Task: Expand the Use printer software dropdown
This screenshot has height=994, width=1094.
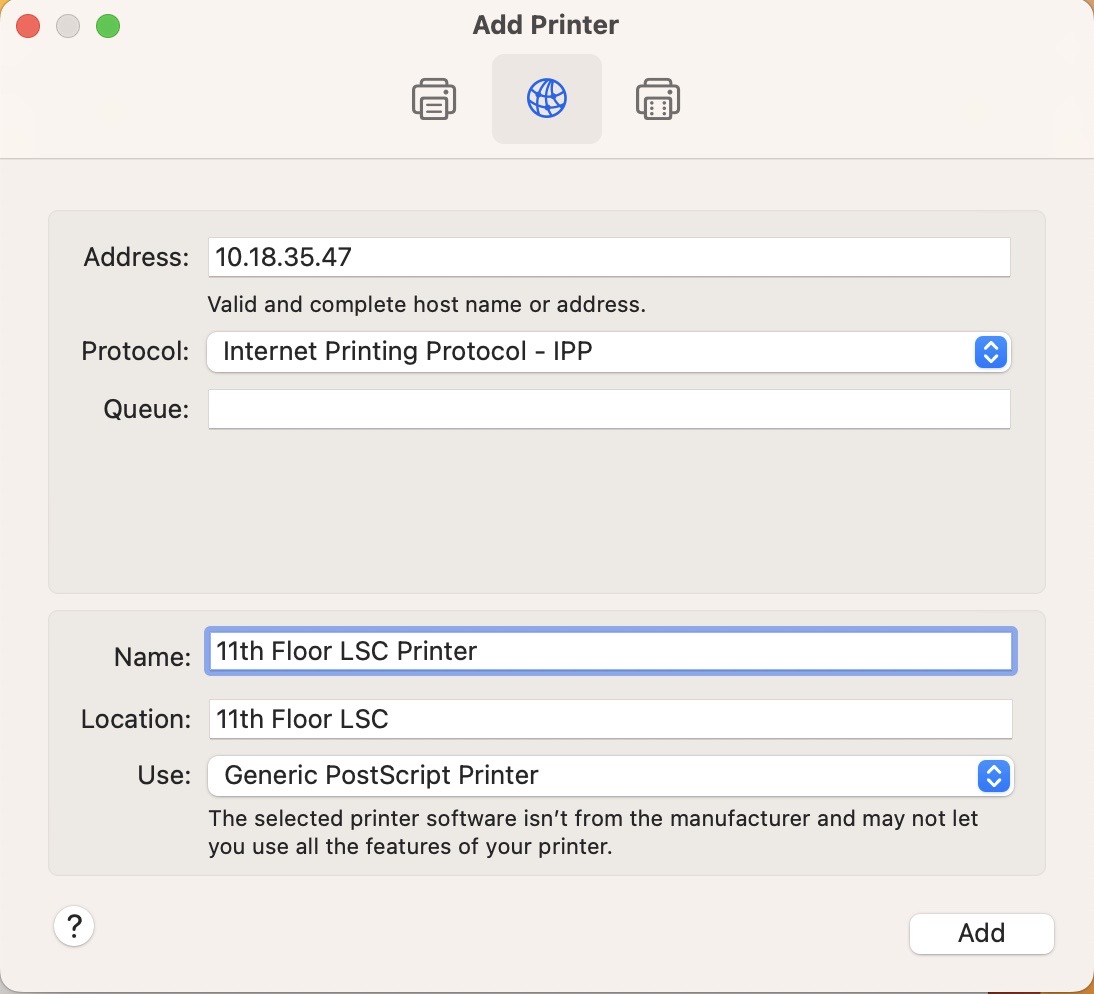Action: pos(610,776)
